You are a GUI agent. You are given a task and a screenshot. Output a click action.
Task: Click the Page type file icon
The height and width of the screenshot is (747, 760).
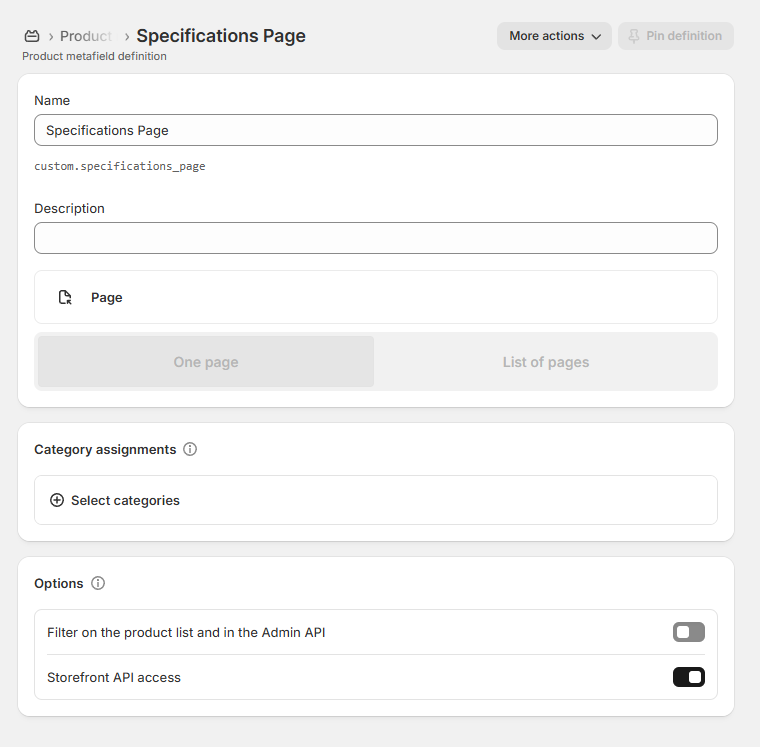coord(65,297)
